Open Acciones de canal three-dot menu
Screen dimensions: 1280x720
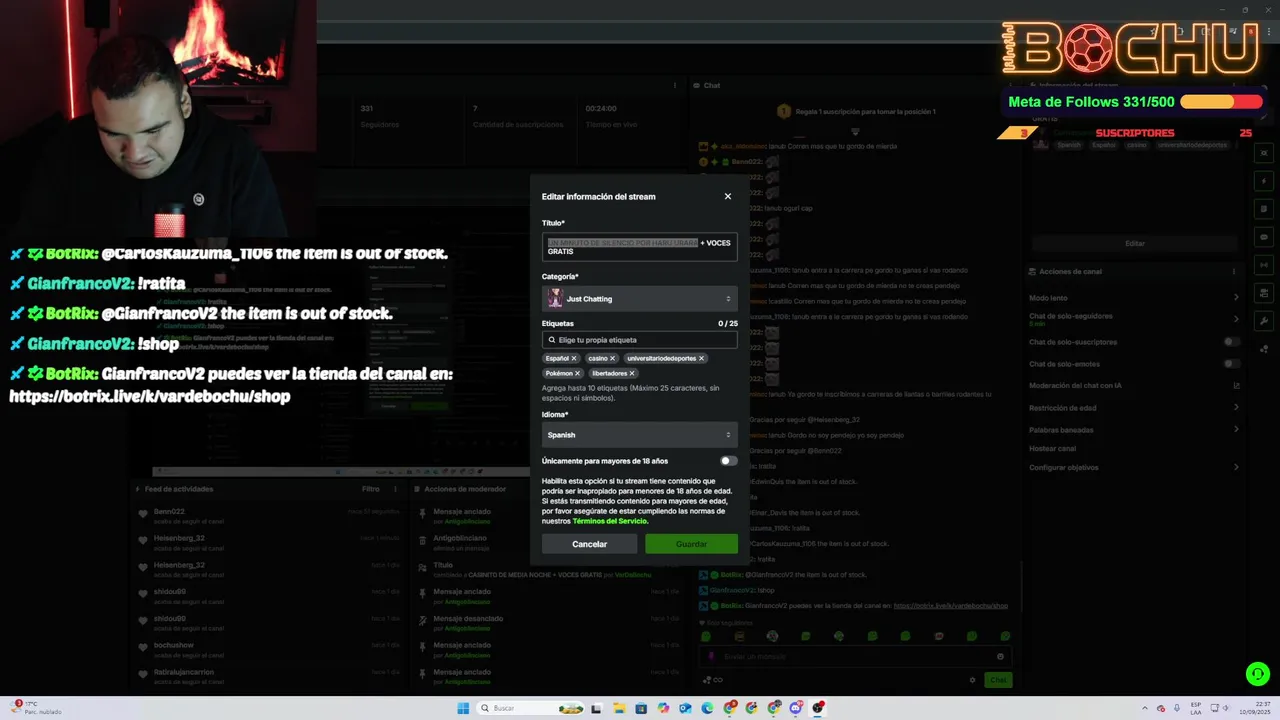point(1235,272)
